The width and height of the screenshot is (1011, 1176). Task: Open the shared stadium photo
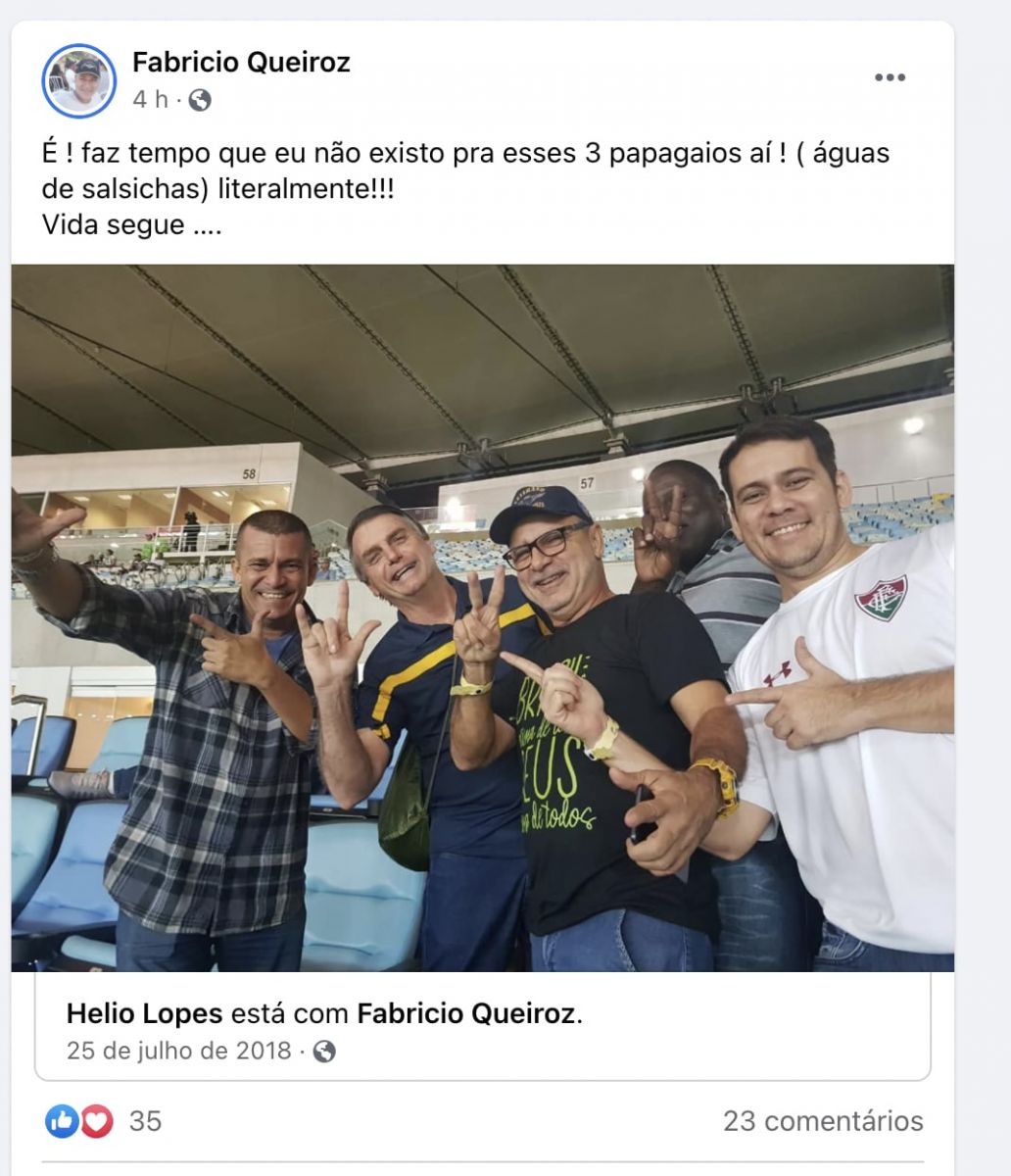click(x=483, y=617)
